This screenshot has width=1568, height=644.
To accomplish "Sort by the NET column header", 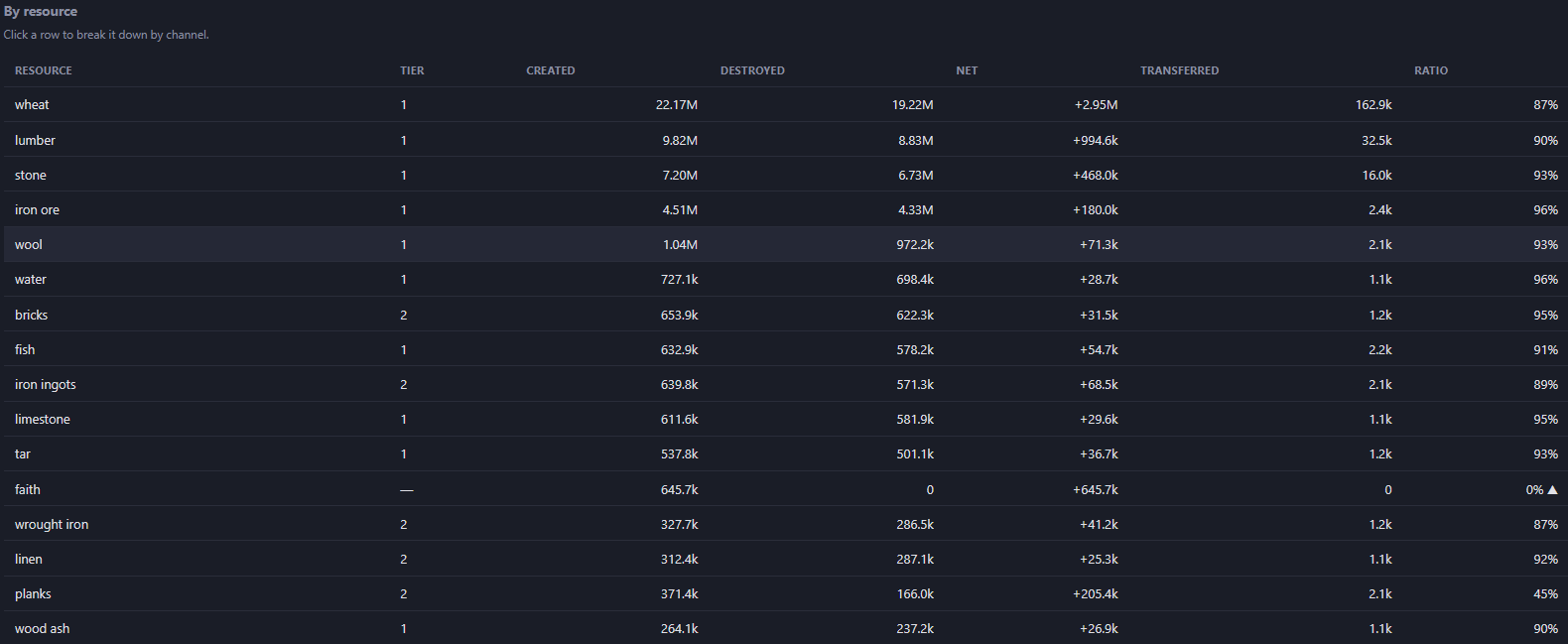I will (x=967, y=70).
